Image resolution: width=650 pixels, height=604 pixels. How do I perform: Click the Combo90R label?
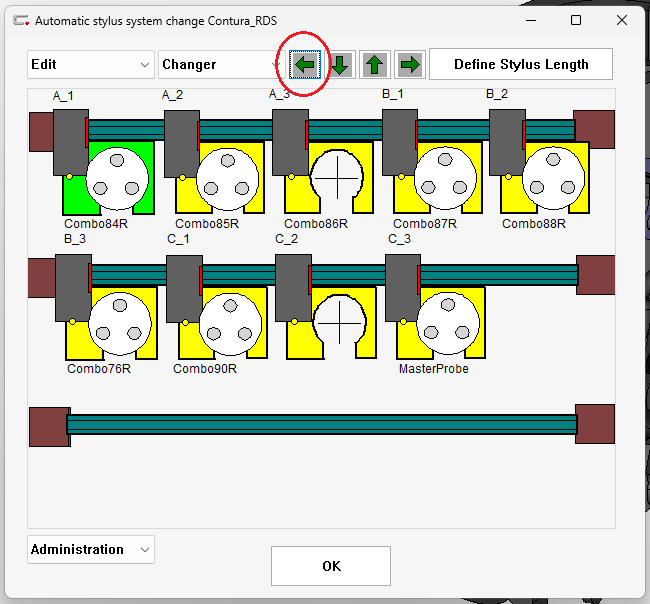(x=205, y=369)
